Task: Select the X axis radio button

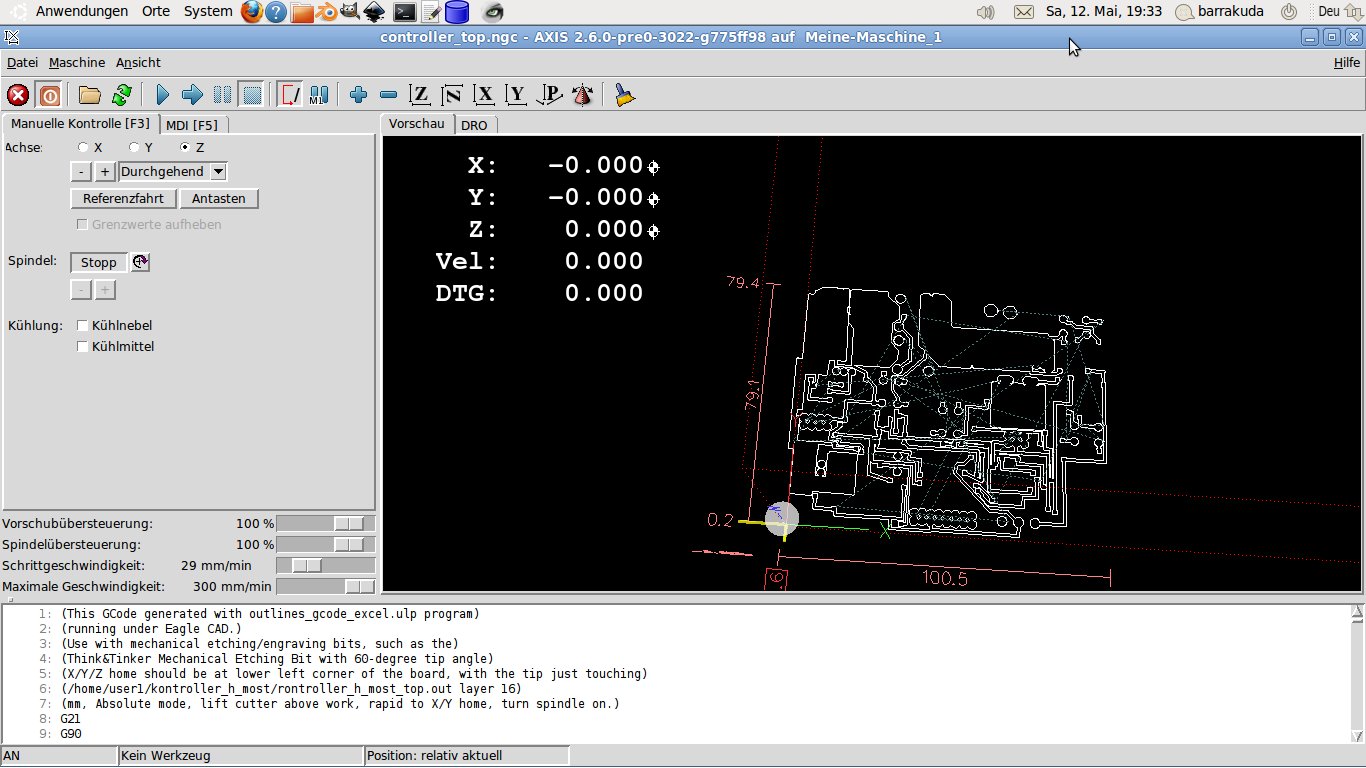Action: tap(83, 147)
